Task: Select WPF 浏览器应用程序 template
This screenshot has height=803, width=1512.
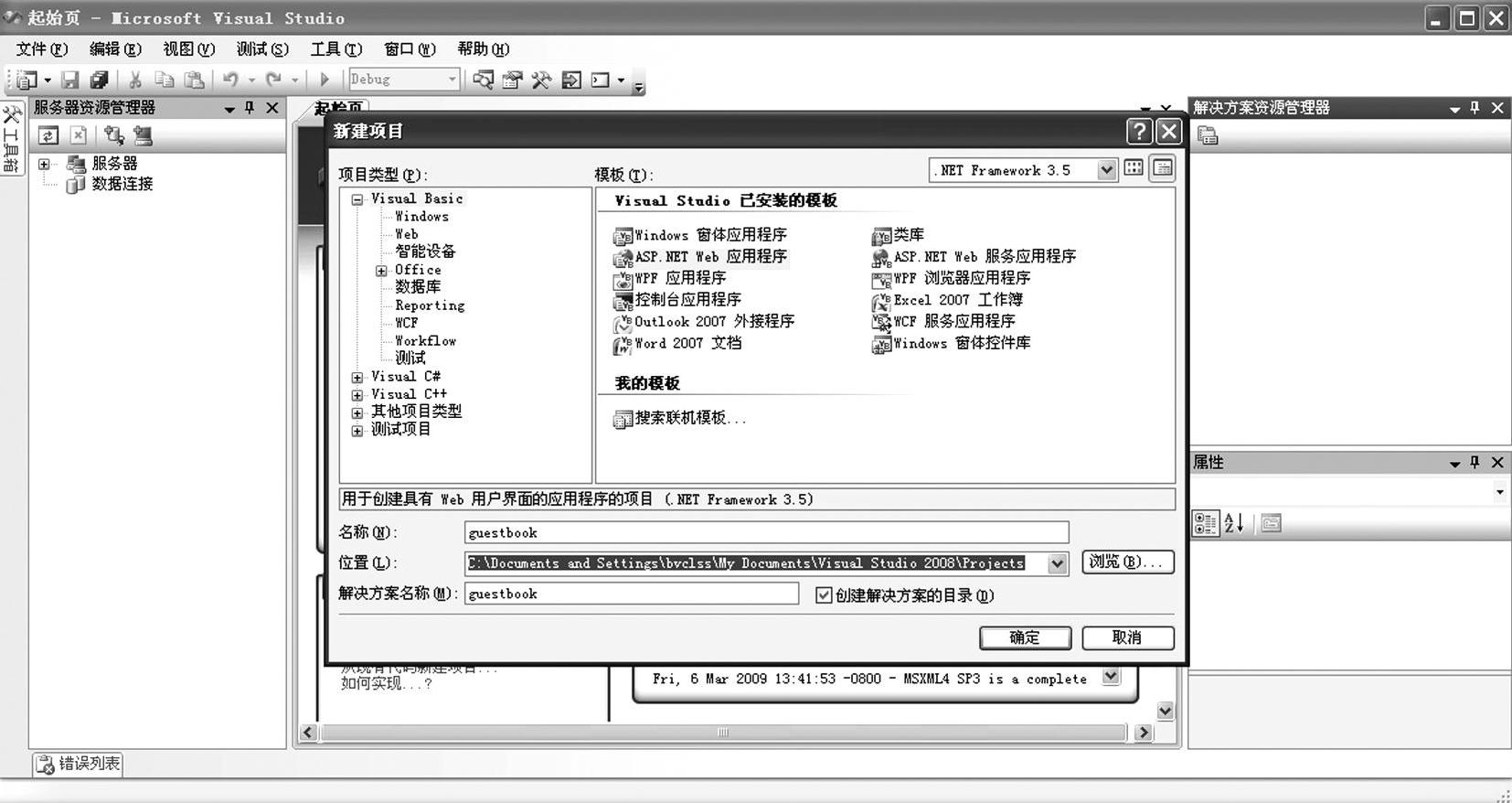Action: (x=951, y=278)
